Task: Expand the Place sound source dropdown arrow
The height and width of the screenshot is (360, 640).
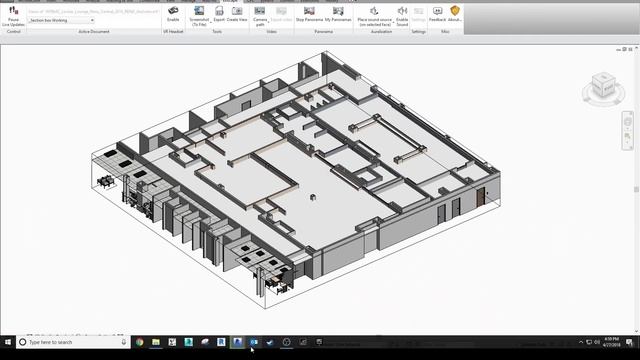Action: (x=393, y=21)
